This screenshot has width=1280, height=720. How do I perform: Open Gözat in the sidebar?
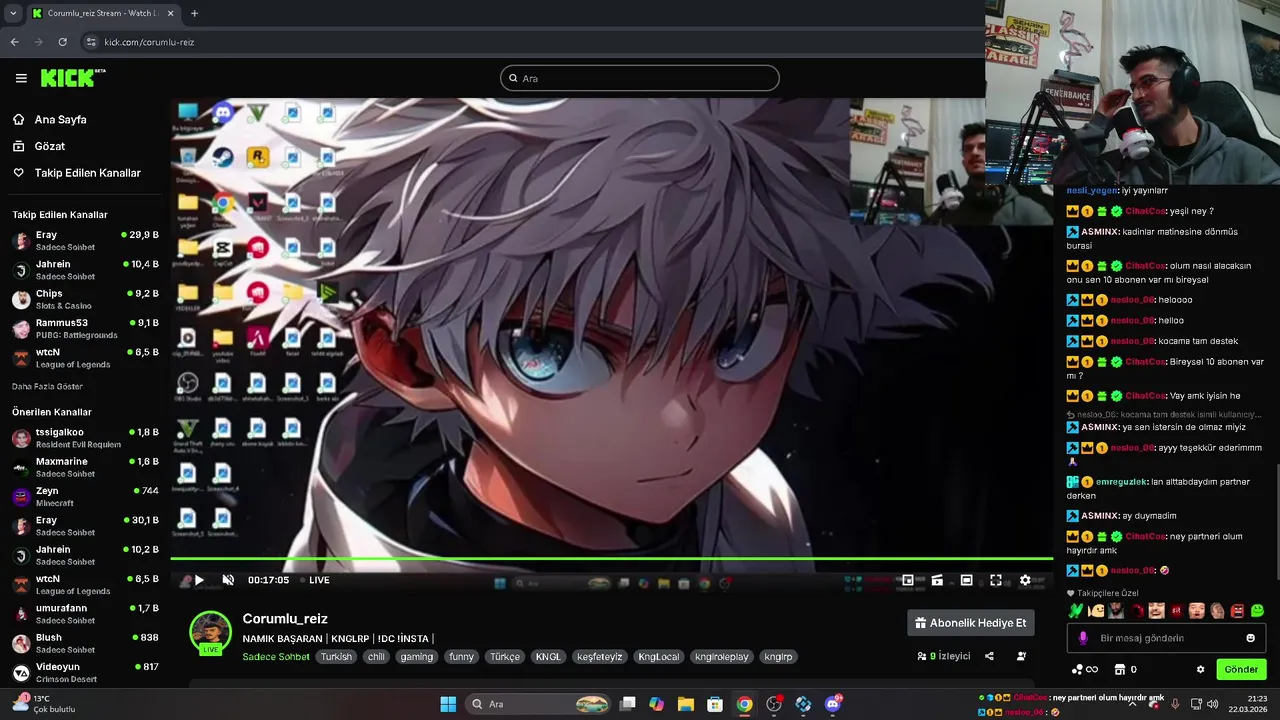point(49,146)
